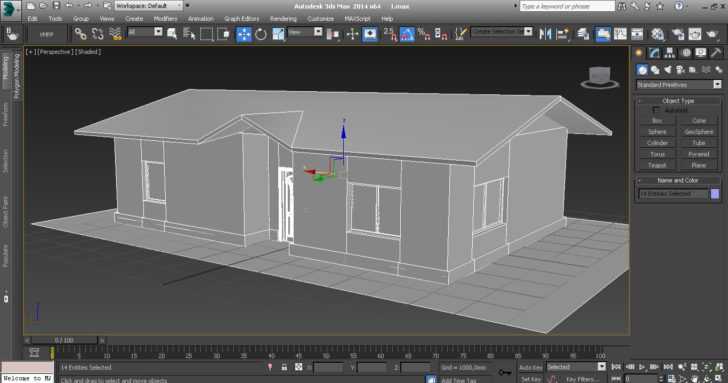Screen dimensions: 728x383
Task: Toggle the Auto Key button
Action: point(530,367)
